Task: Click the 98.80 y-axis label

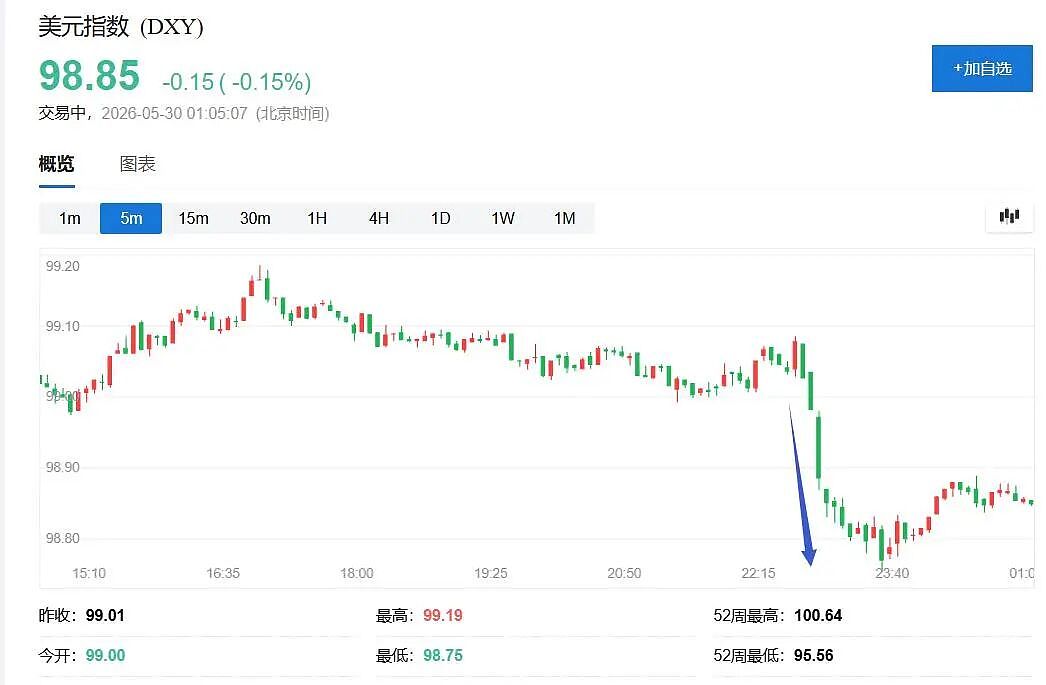Action: pyautogui.click(x=63, y=538)
